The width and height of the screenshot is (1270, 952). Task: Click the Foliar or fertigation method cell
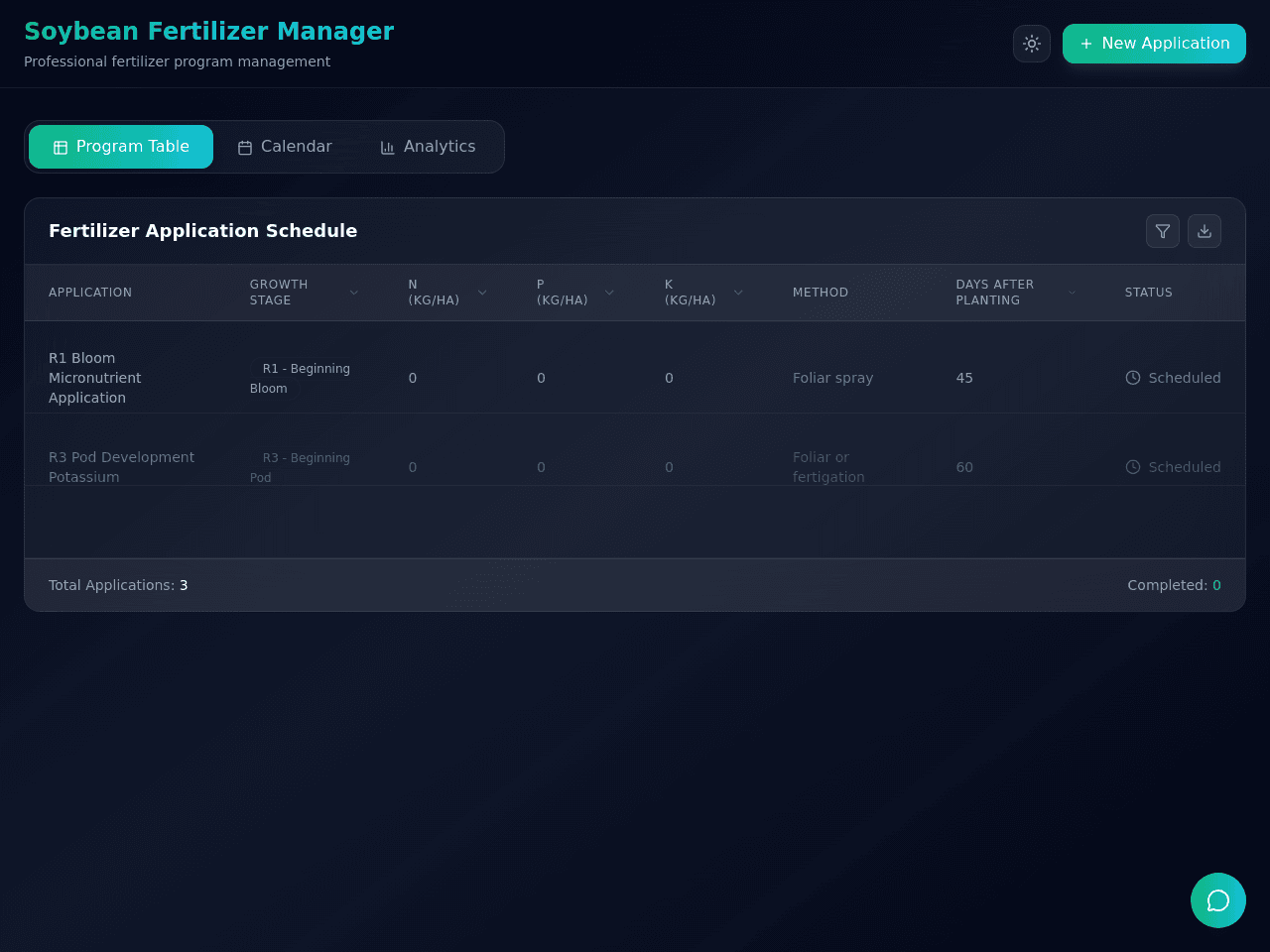click(828, 467)
